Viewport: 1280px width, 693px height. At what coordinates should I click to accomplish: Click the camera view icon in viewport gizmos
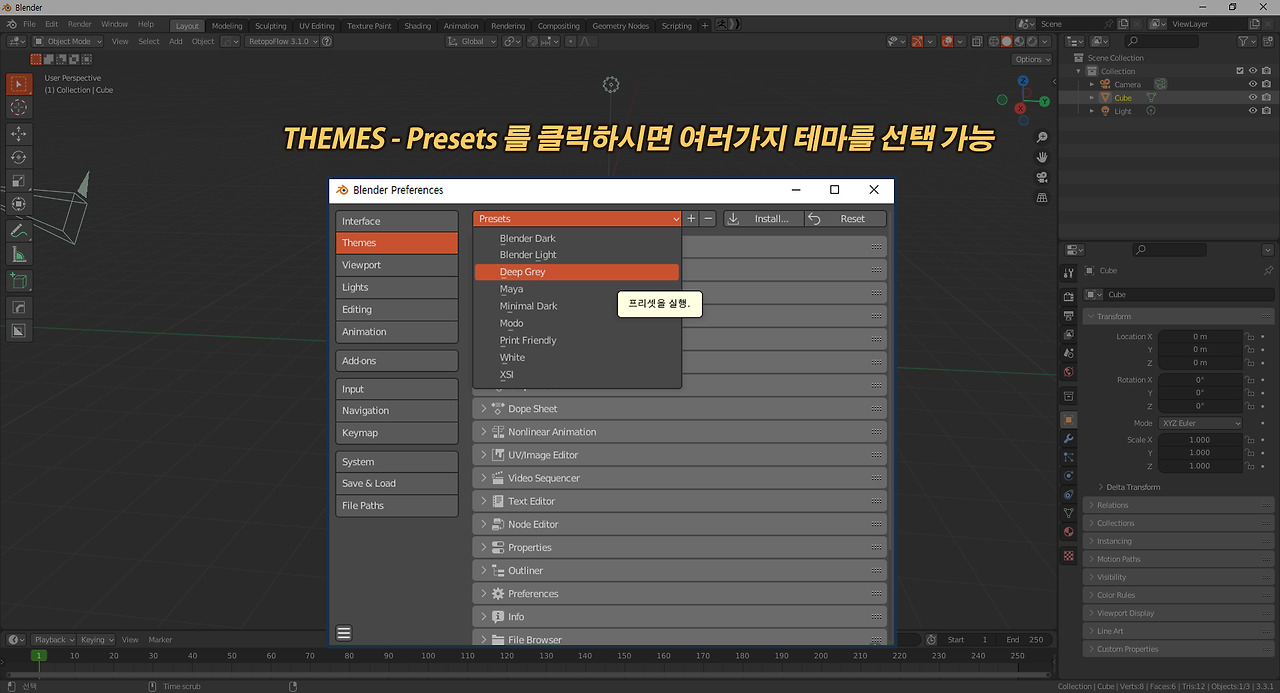coord(1042,177)
